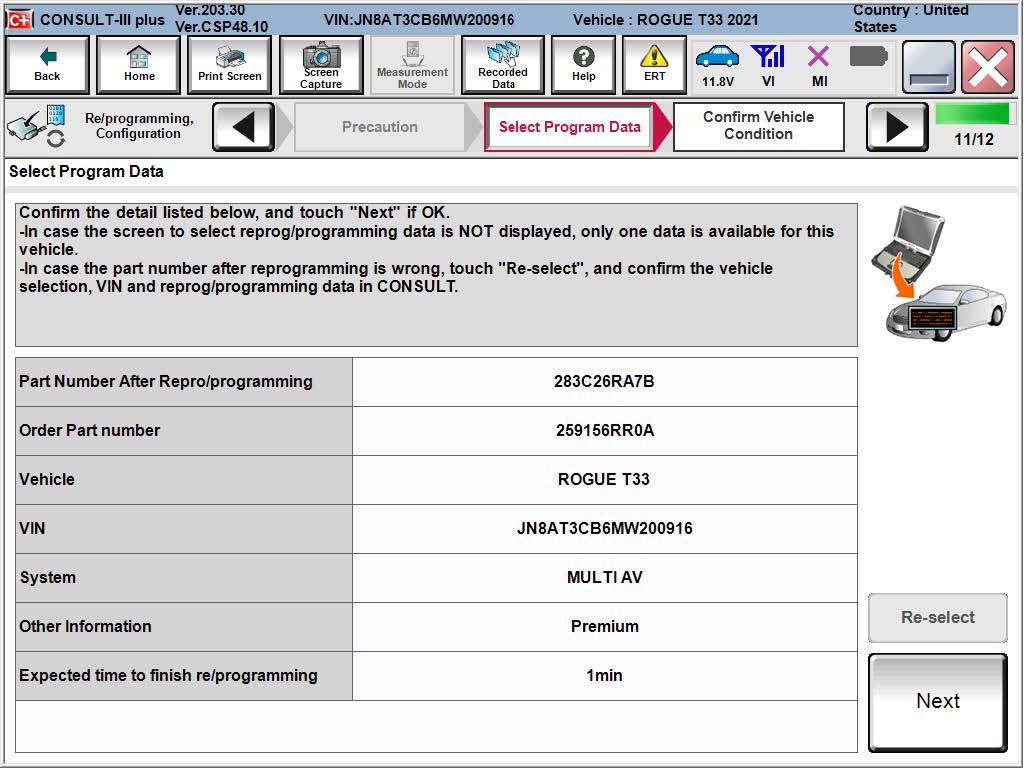1024x768 pixels.
Task: Click the Ver.CSP48.10 version text
Action: click(x=221, y=27)
